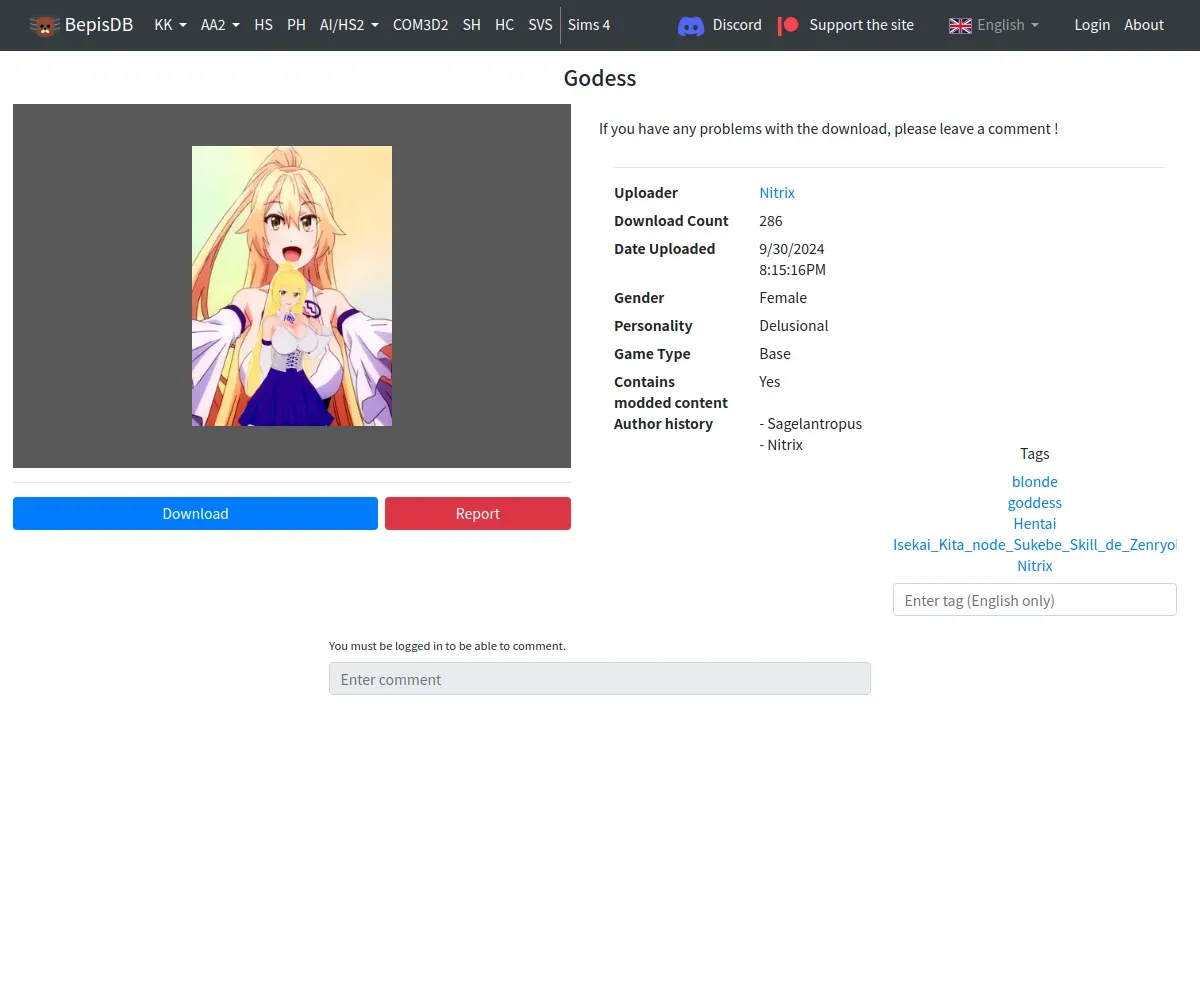Click the UK flag language icon

[960, 25]
